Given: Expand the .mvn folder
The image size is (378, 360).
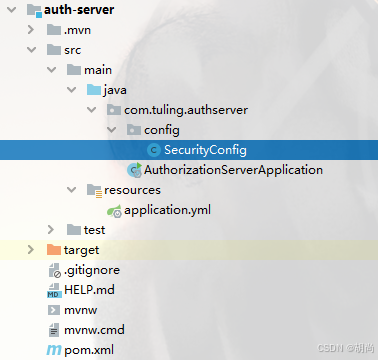Looking at the screenshot, I should pyautogui.click(x=31, y=30).
